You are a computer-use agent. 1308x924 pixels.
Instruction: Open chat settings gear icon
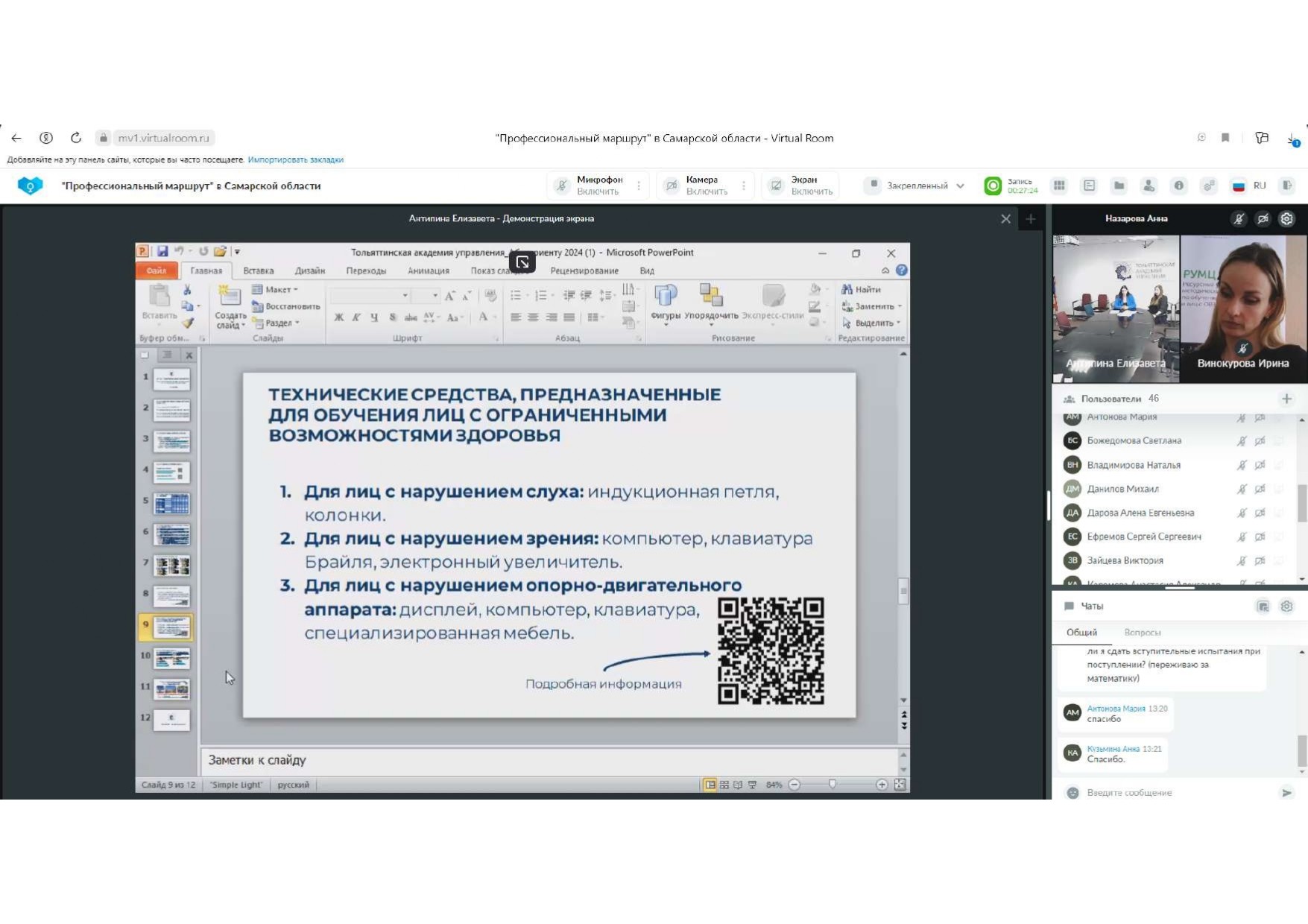(x=1286, y=606)
